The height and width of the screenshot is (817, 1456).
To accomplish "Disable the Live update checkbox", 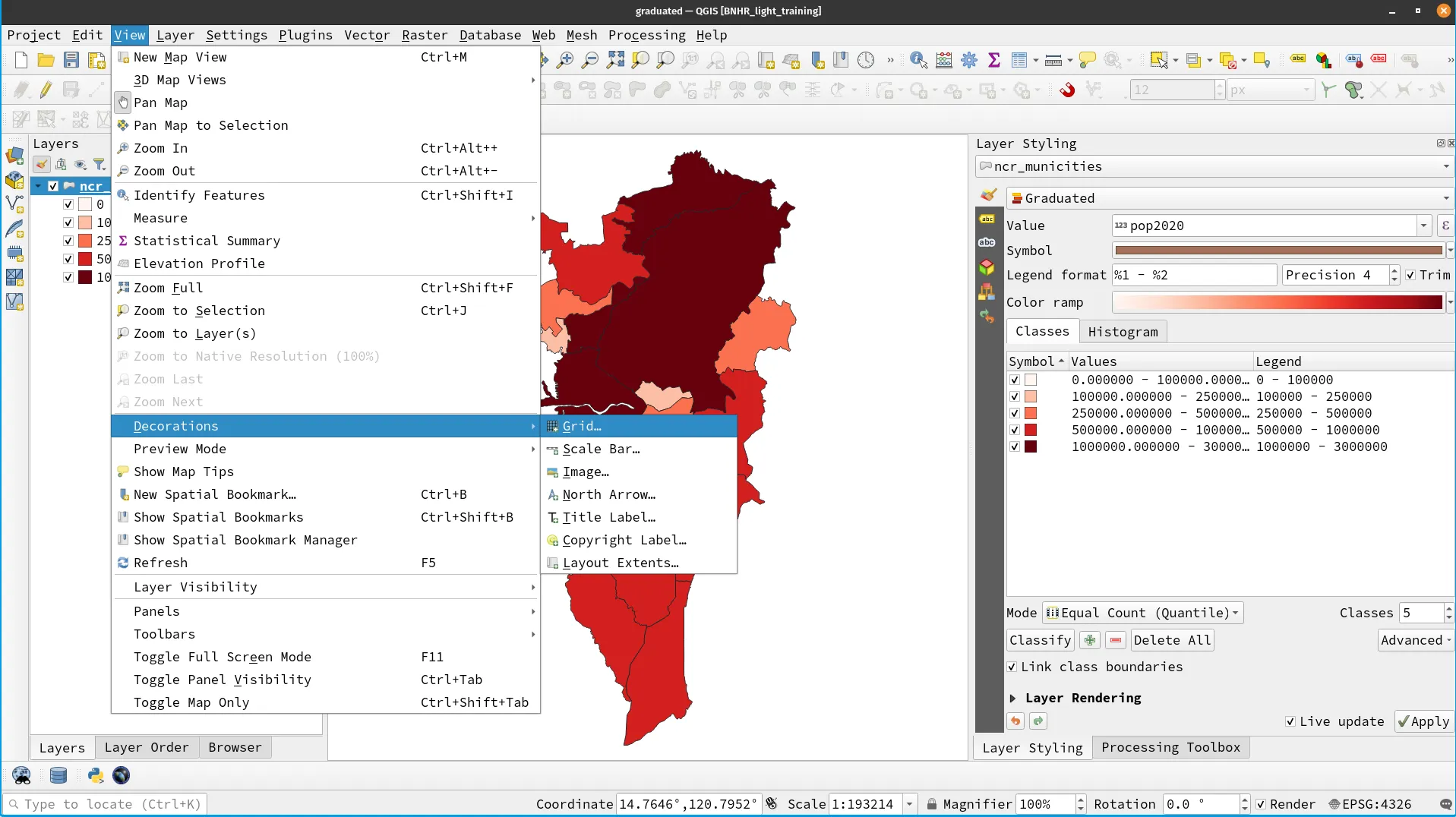I will coord(1290,721).
